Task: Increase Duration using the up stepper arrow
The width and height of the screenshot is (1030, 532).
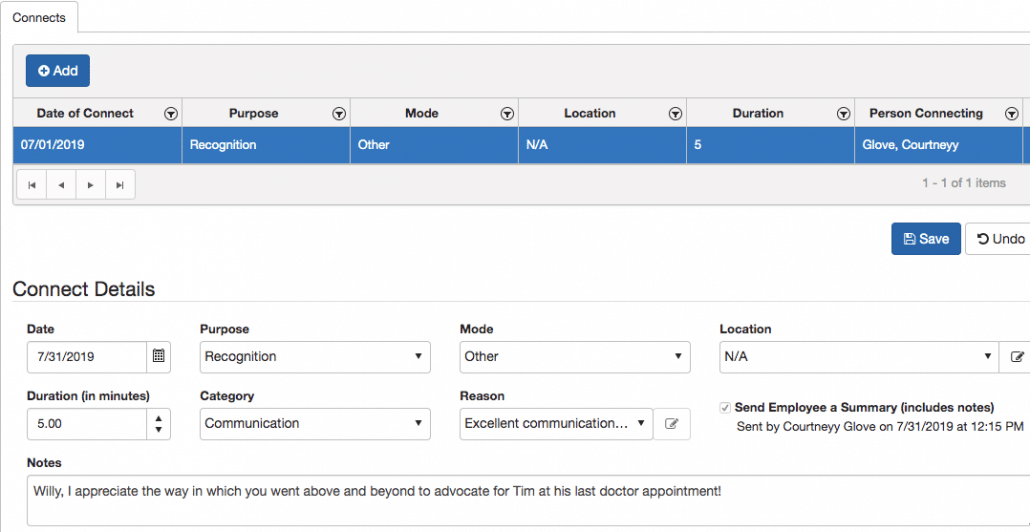Action: pyautogui.click(x=158, y=417)
